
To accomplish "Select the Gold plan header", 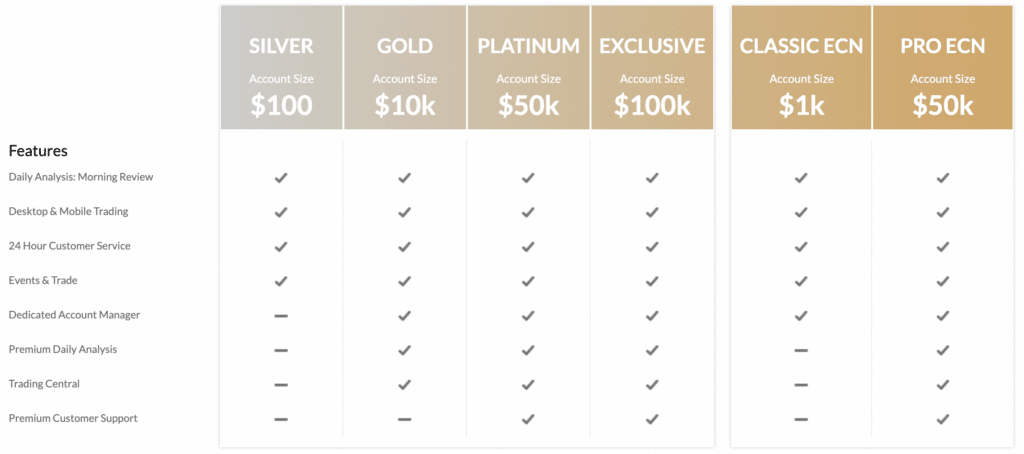I will 405,68.
